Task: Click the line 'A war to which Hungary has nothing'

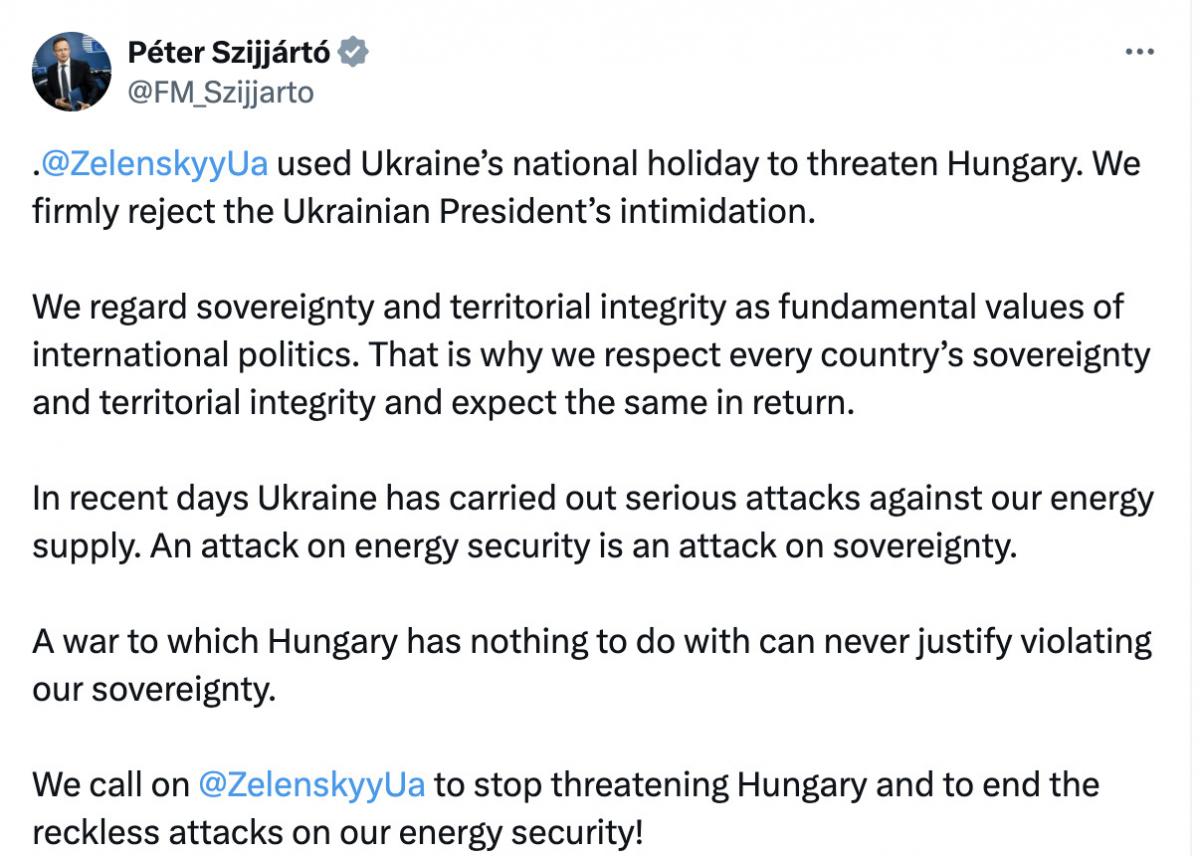Action: [x=592, y=640]
